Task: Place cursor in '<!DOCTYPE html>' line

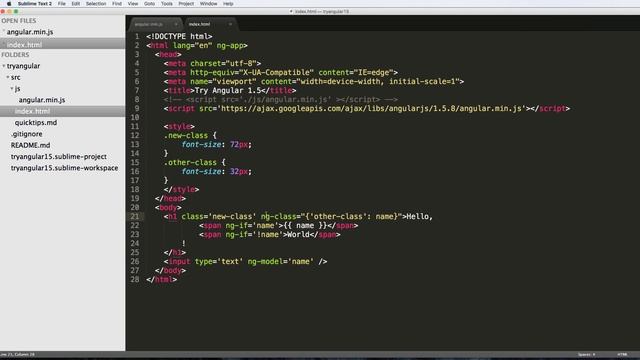Action: tap(179, 37)
